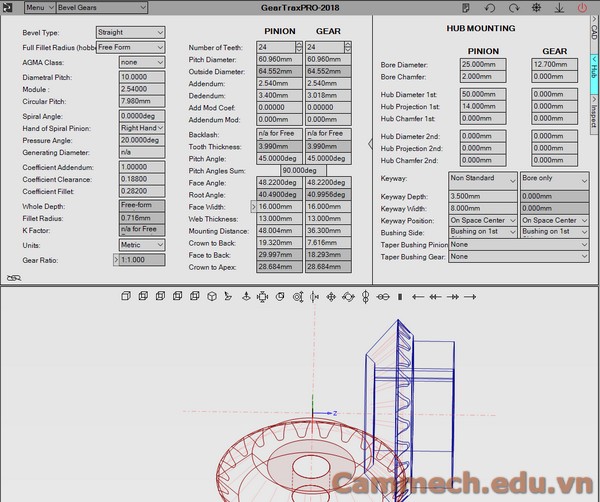Open the Hand of Spiral Pinion dropdown

click(x=142, y=128)
